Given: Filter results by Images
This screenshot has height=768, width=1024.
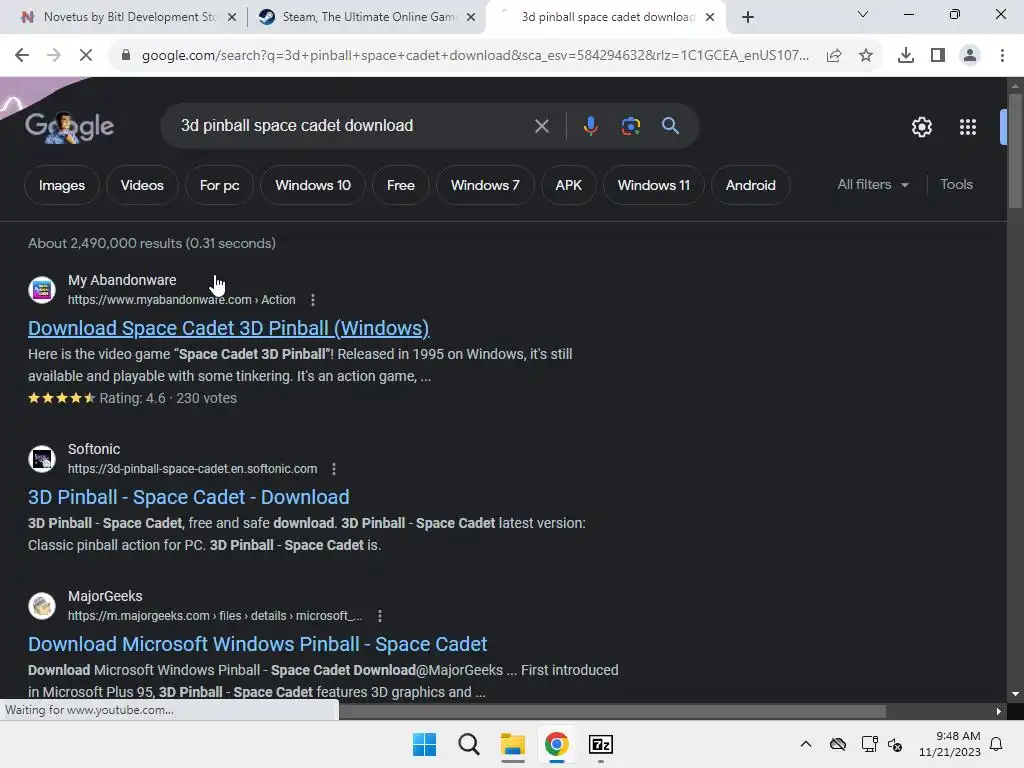Looking at the screenshot, I should click(62, 185).
